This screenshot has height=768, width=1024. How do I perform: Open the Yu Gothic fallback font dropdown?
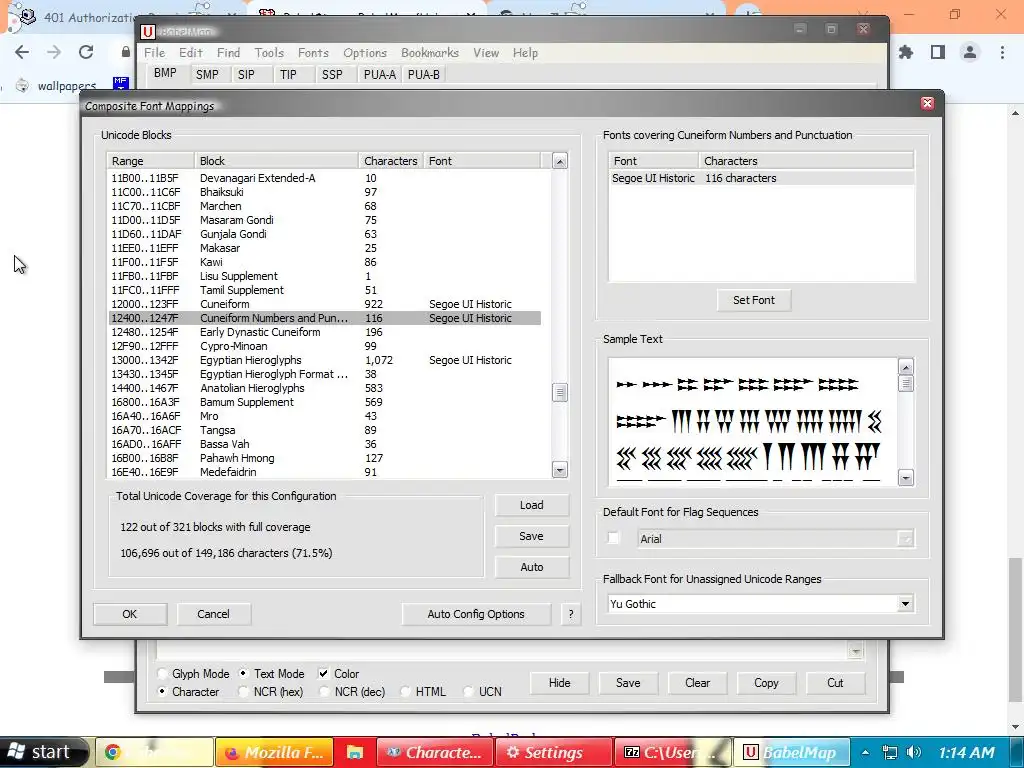coord(905,604)
